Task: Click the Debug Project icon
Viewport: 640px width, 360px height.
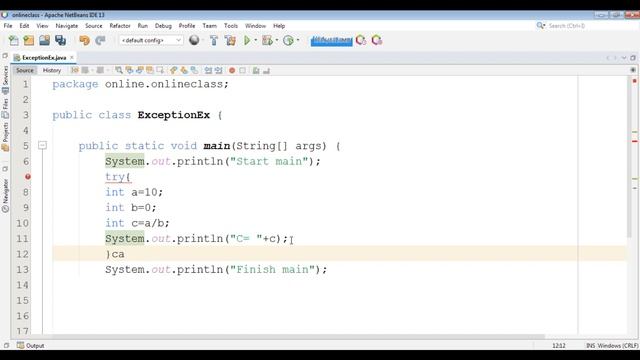Action: [x=267, y=40]
